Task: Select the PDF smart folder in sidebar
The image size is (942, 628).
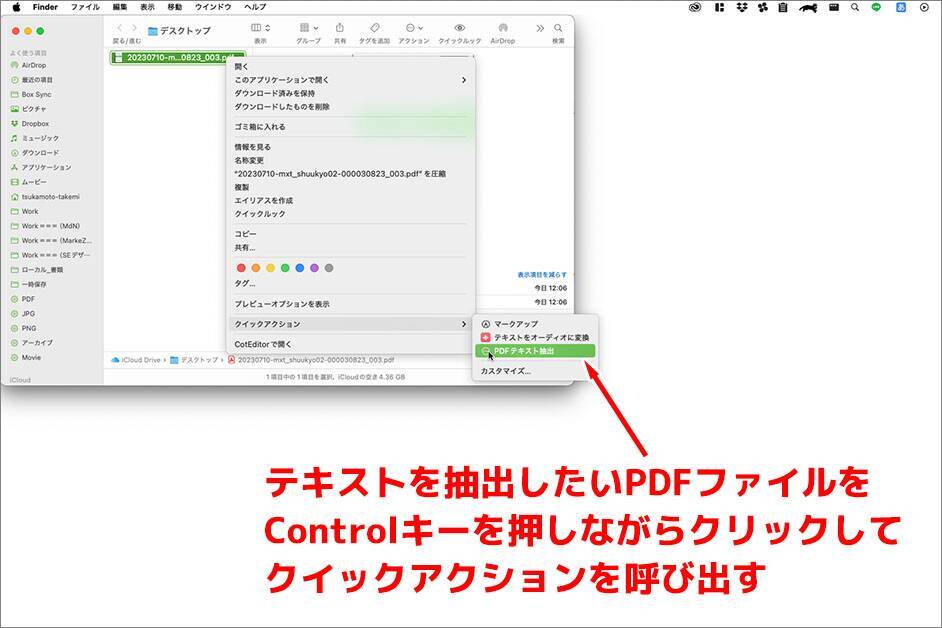Action: click(x=28, y=299)
